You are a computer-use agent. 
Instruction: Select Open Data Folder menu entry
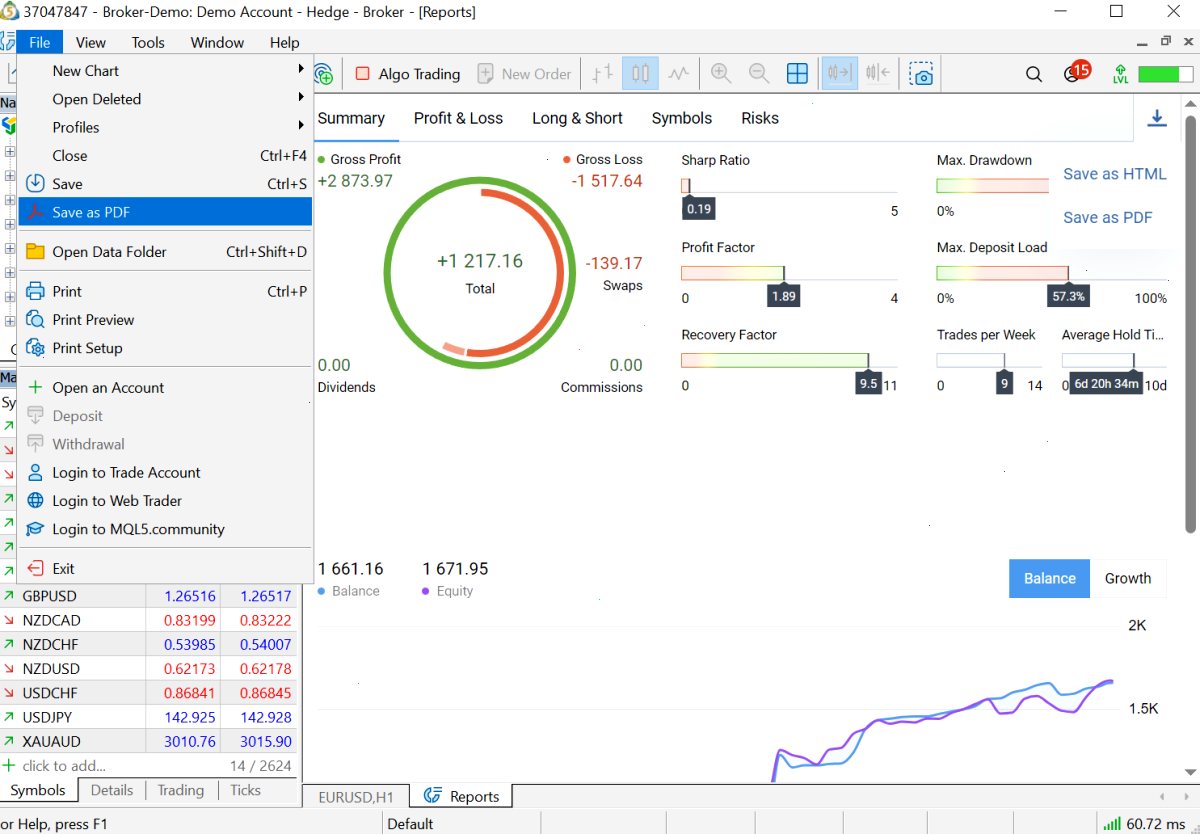[165, 252]
